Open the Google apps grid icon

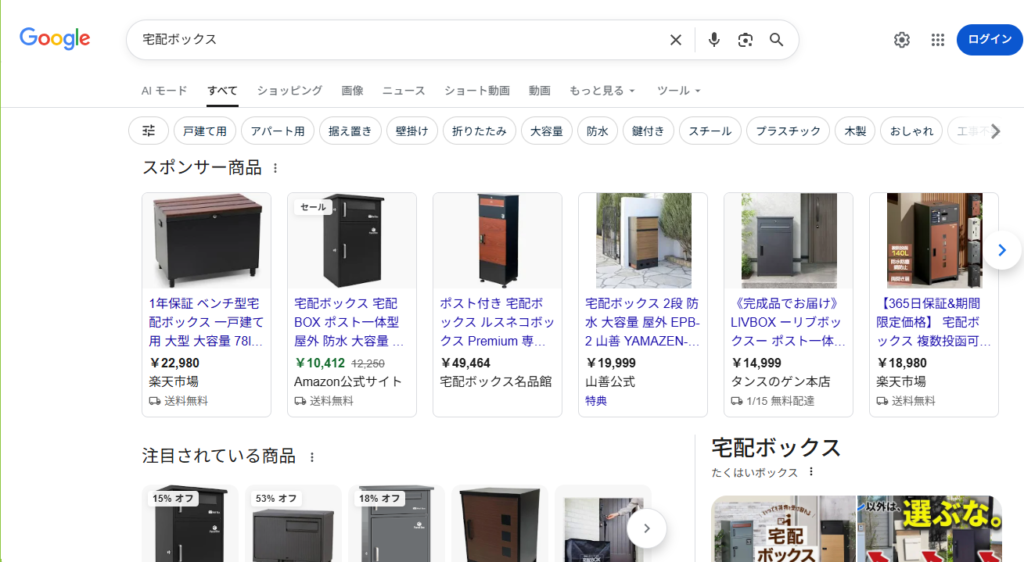[x=938, y=40]
